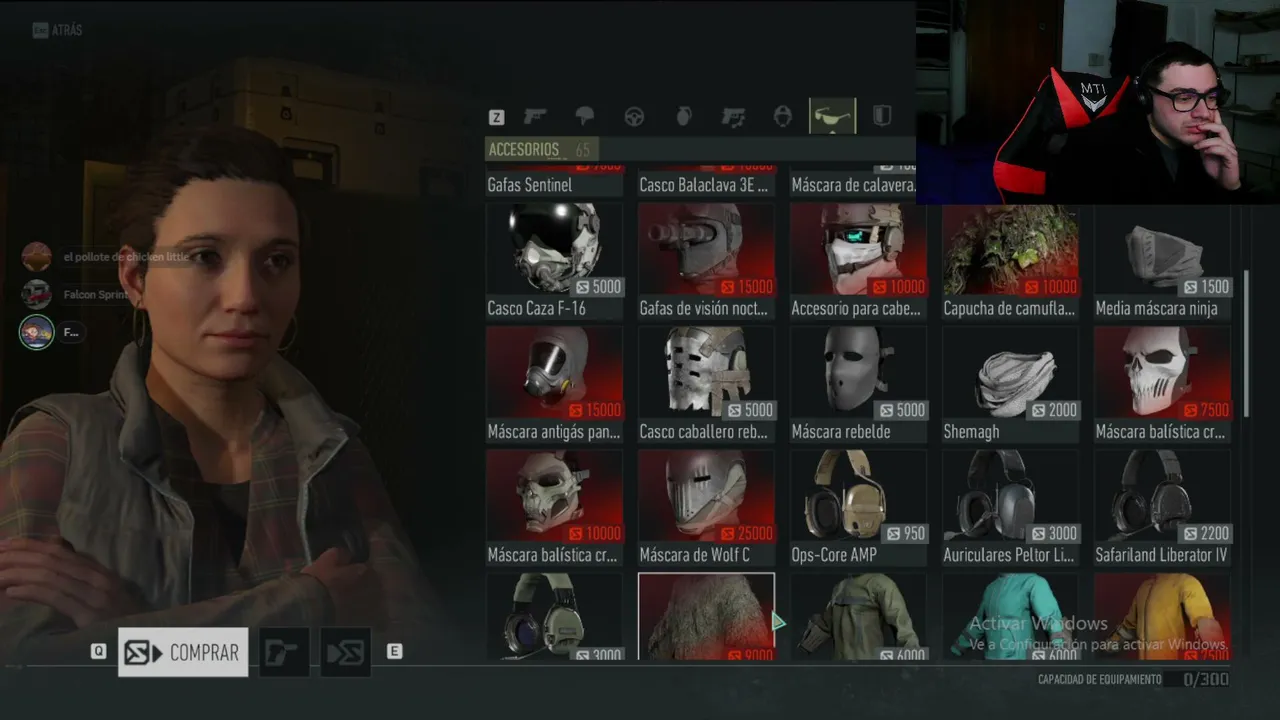1280x720 pixels.
Task: Select the sunglasses accessories category tab
Action: pos(832,116)
